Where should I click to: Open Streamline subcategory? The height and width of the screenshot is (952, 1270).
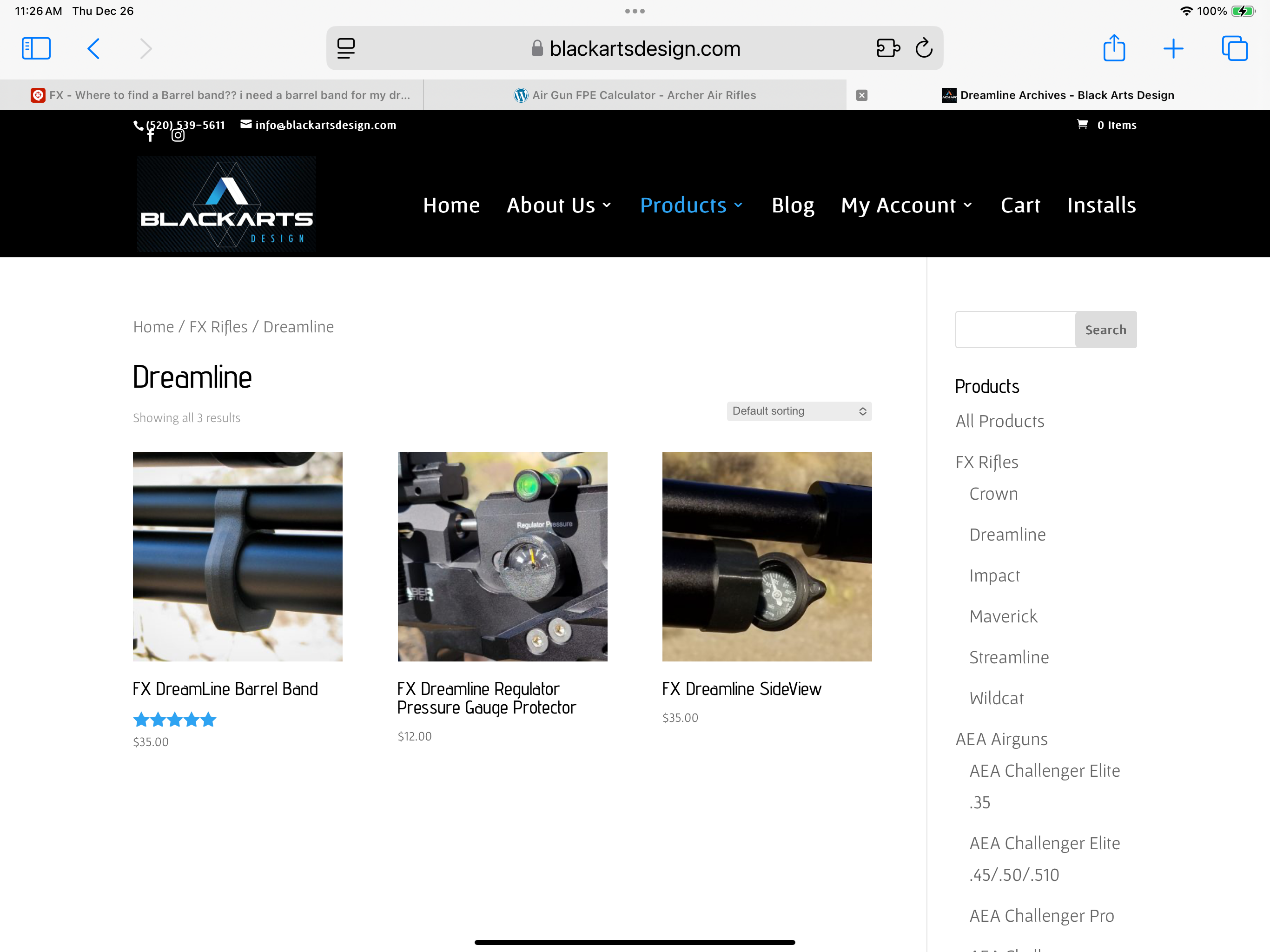click(x=1009, y=657)
